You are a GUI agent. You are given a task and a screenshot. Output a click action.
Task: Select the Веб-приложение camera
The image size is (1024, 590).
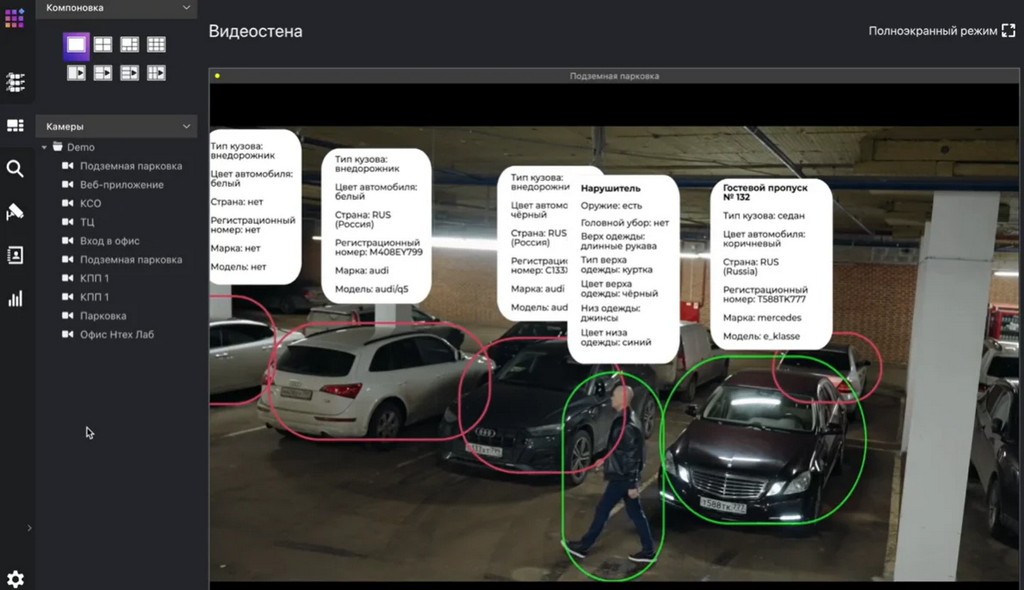(113, 185)
